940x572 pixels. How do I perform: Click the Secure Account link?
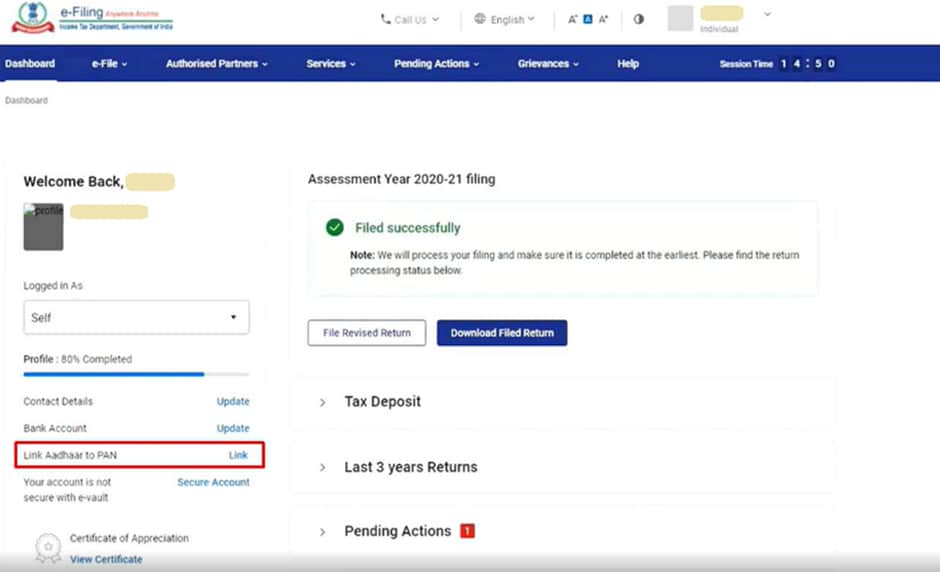click(213, 482)
